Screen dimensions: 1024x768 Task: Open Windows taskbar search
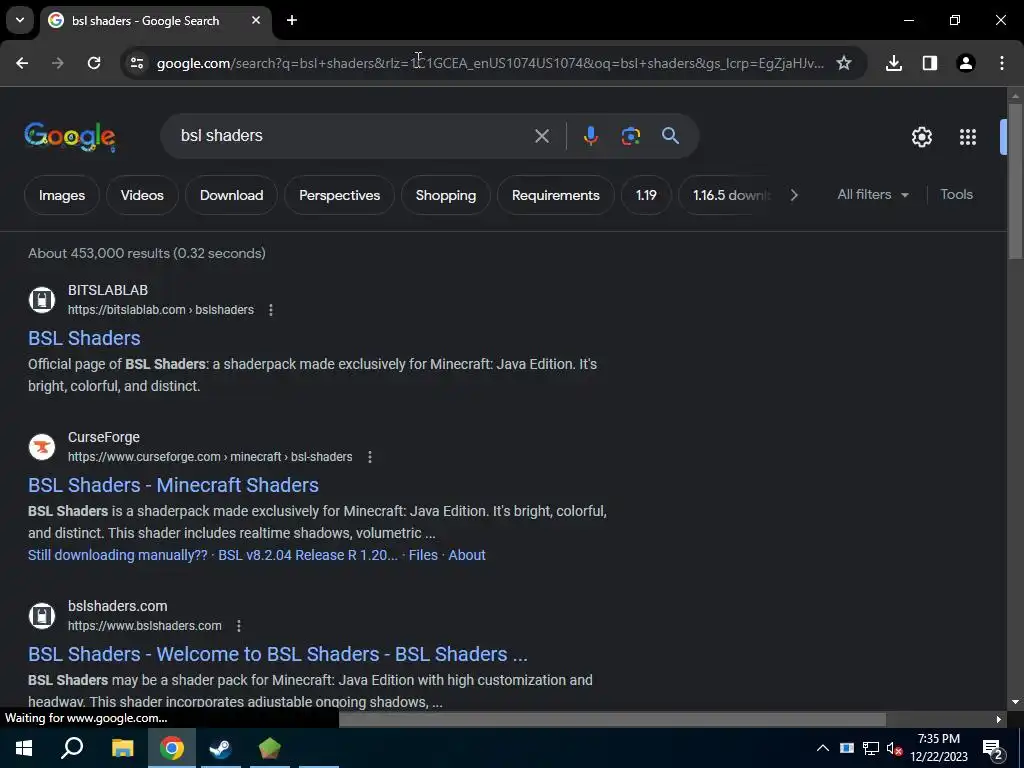[72, 748]
